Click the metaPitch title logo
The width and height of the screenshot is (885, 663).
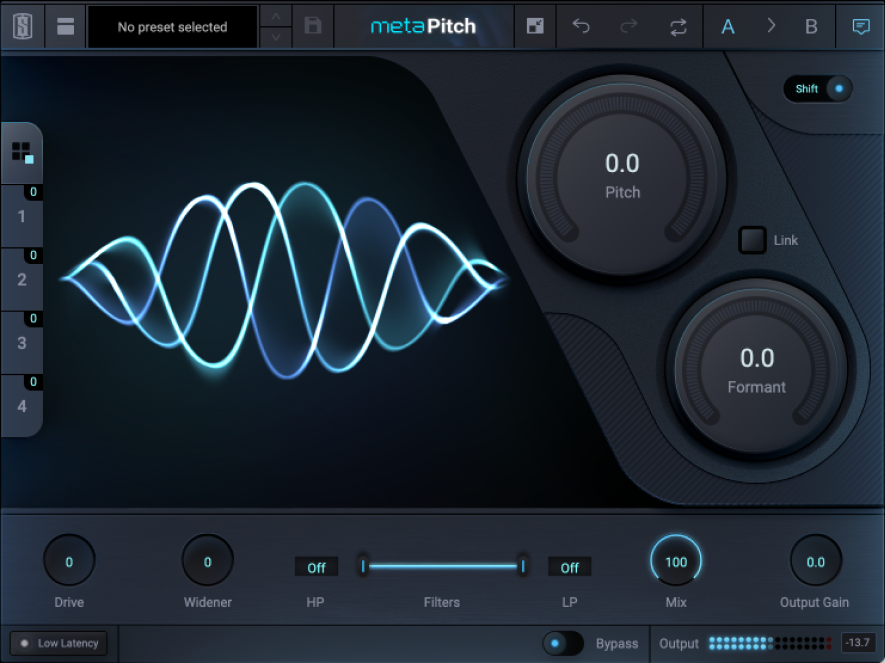[x=423, y=26]
